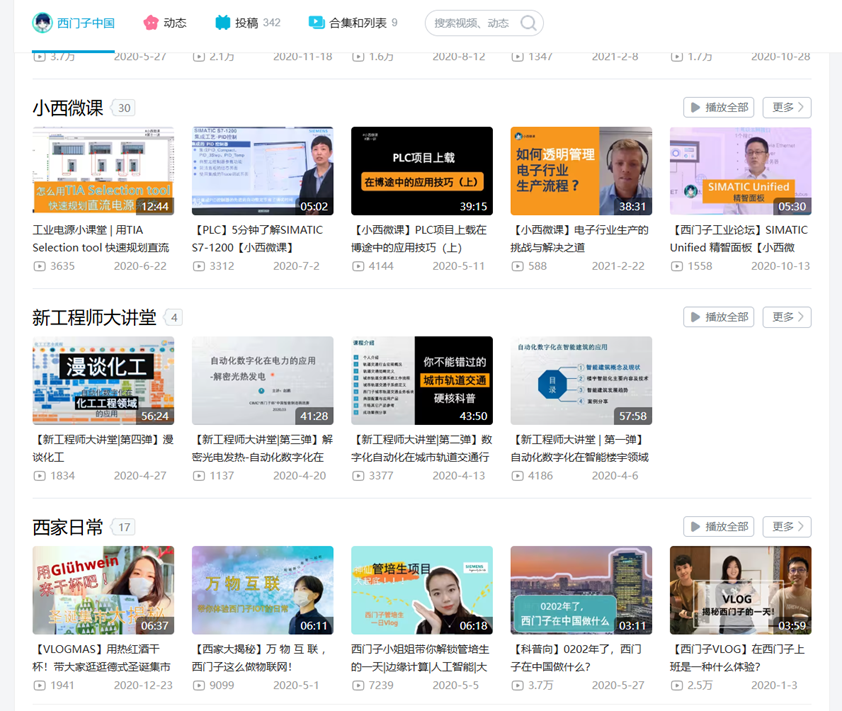Open title 【新工程师大讲堂|第三弹】解密光电发热
This screenshot has height=711, width=842.
point(263,448)
